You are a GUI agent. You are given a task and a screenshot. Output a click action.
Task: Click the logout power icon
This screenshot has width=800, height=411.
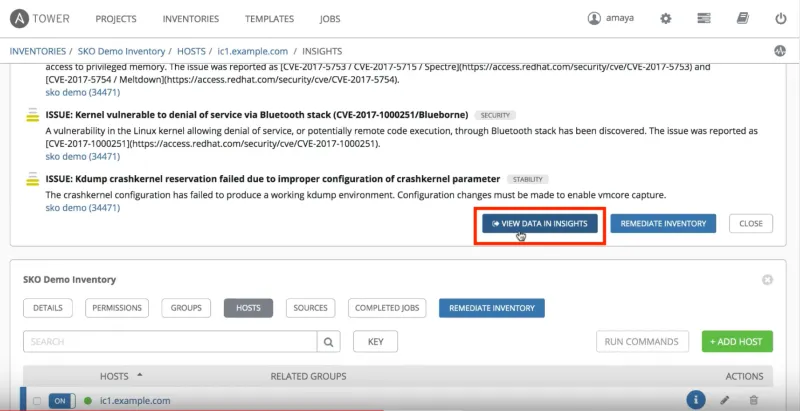point(781,19)
